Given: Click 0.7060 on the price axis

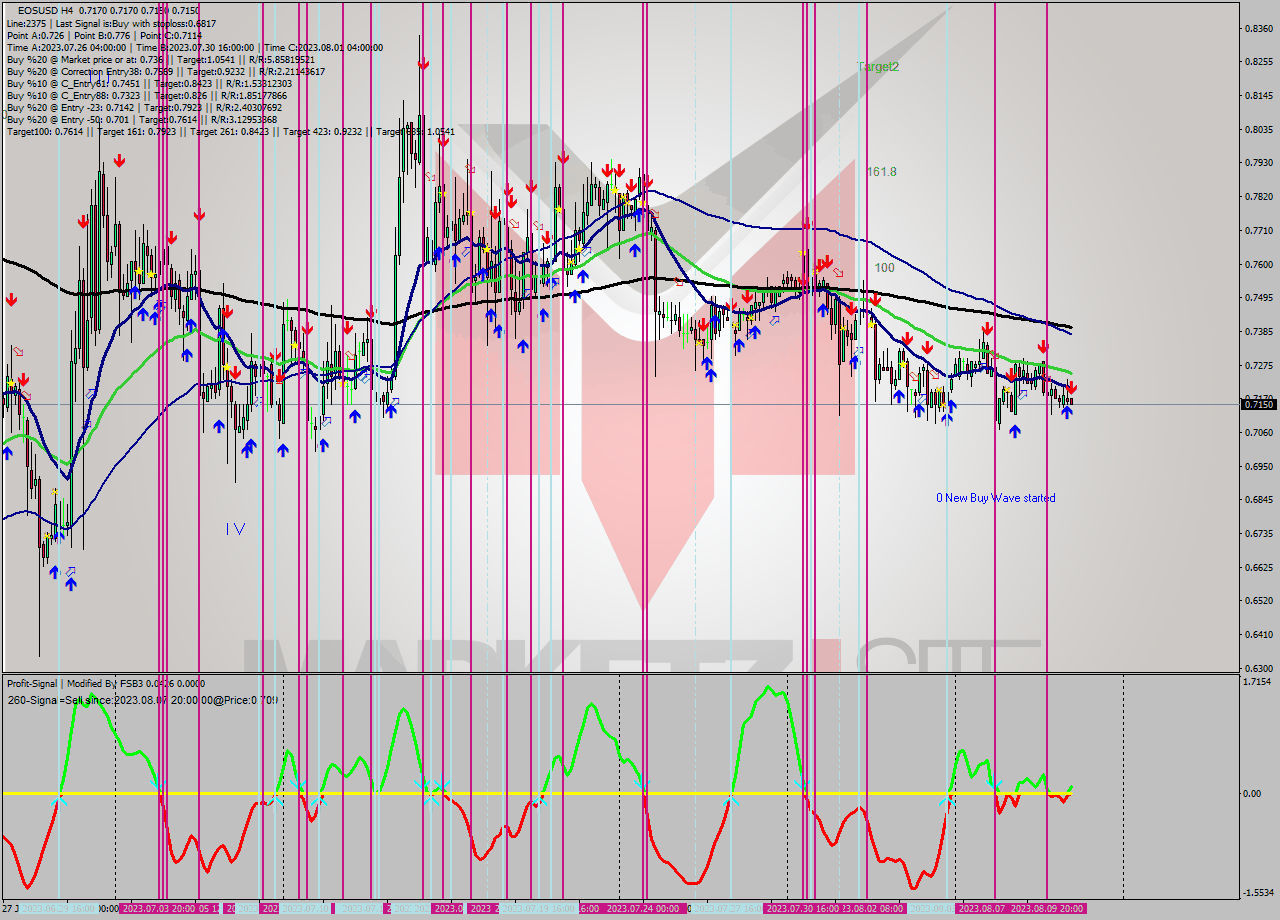Looking at the screenshot, I should pyautogui.click(x=1258, y=432).
